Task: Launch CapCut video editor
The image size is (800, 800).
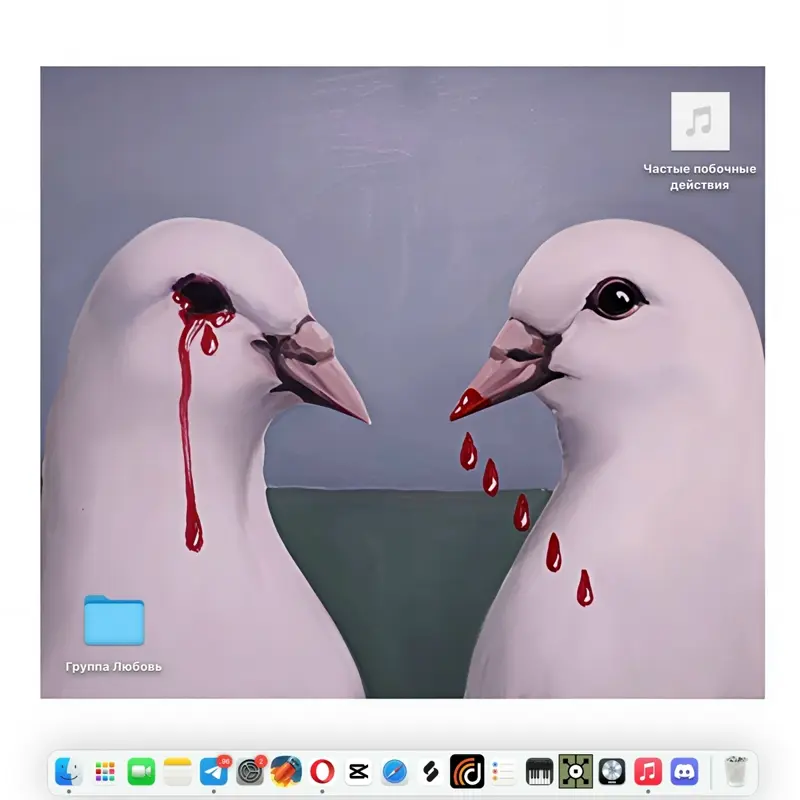Action: [359, 771]
